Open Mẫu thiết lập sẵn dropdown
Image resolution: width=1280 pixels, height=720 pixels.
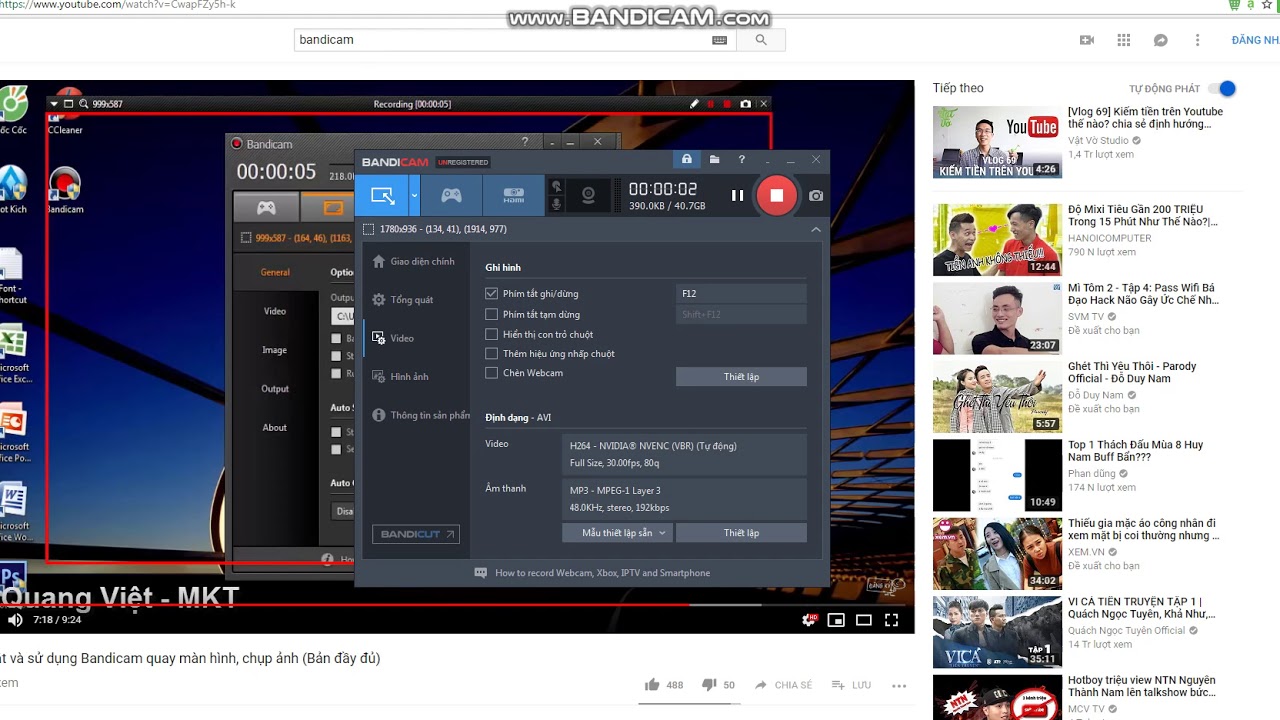pos(616,533)
